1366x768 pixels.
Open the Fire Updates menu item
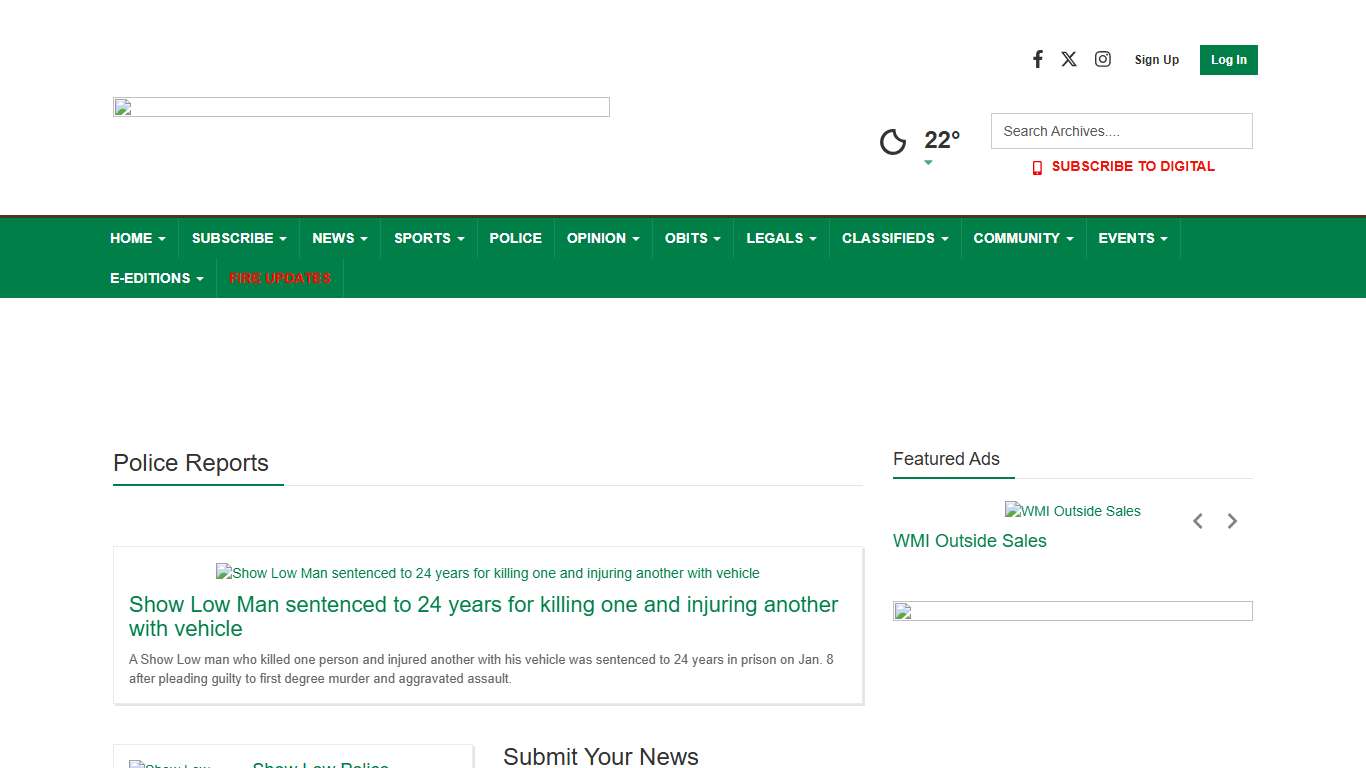tap(280, 278)
